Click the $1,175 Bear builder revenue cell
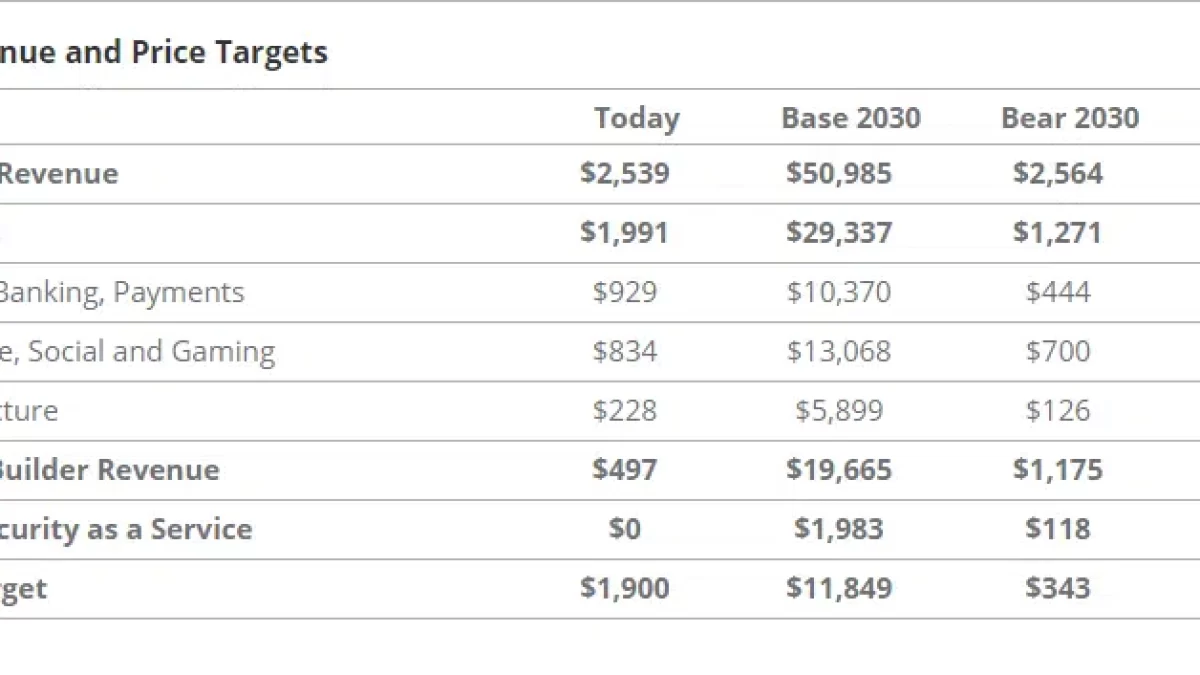Screen dimensions: 1200x675 click(1057, 470)
